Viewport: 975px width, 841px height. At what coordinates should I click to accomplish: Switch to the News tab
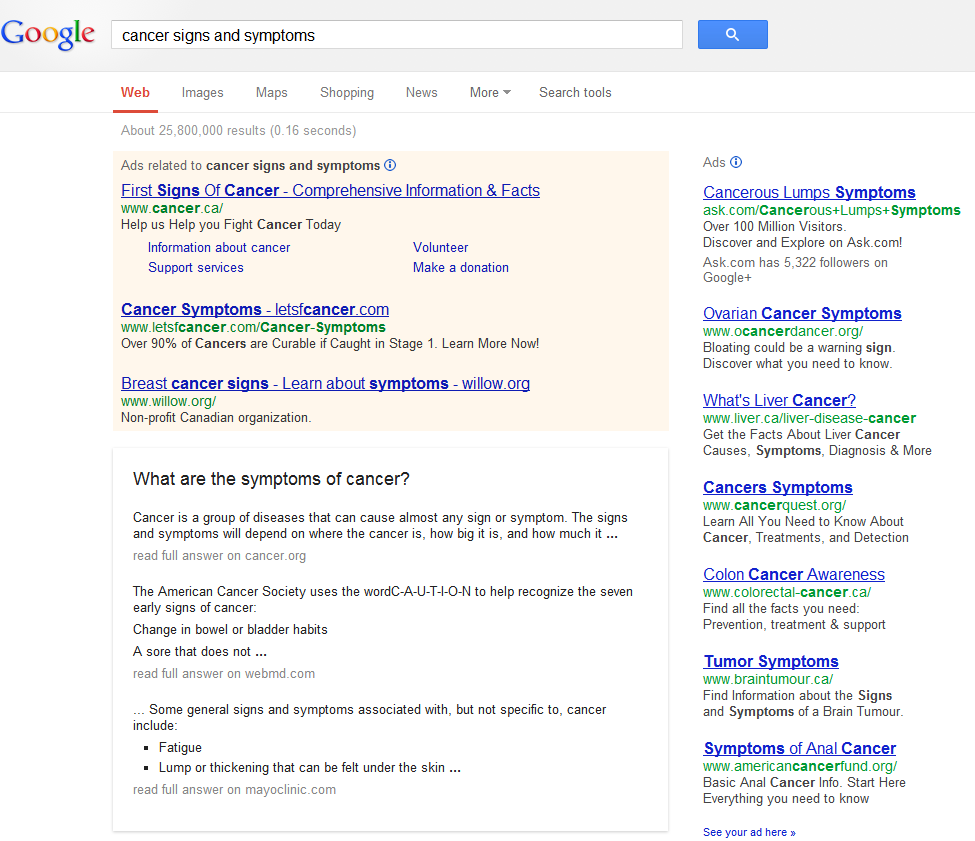tap(422, 93)
